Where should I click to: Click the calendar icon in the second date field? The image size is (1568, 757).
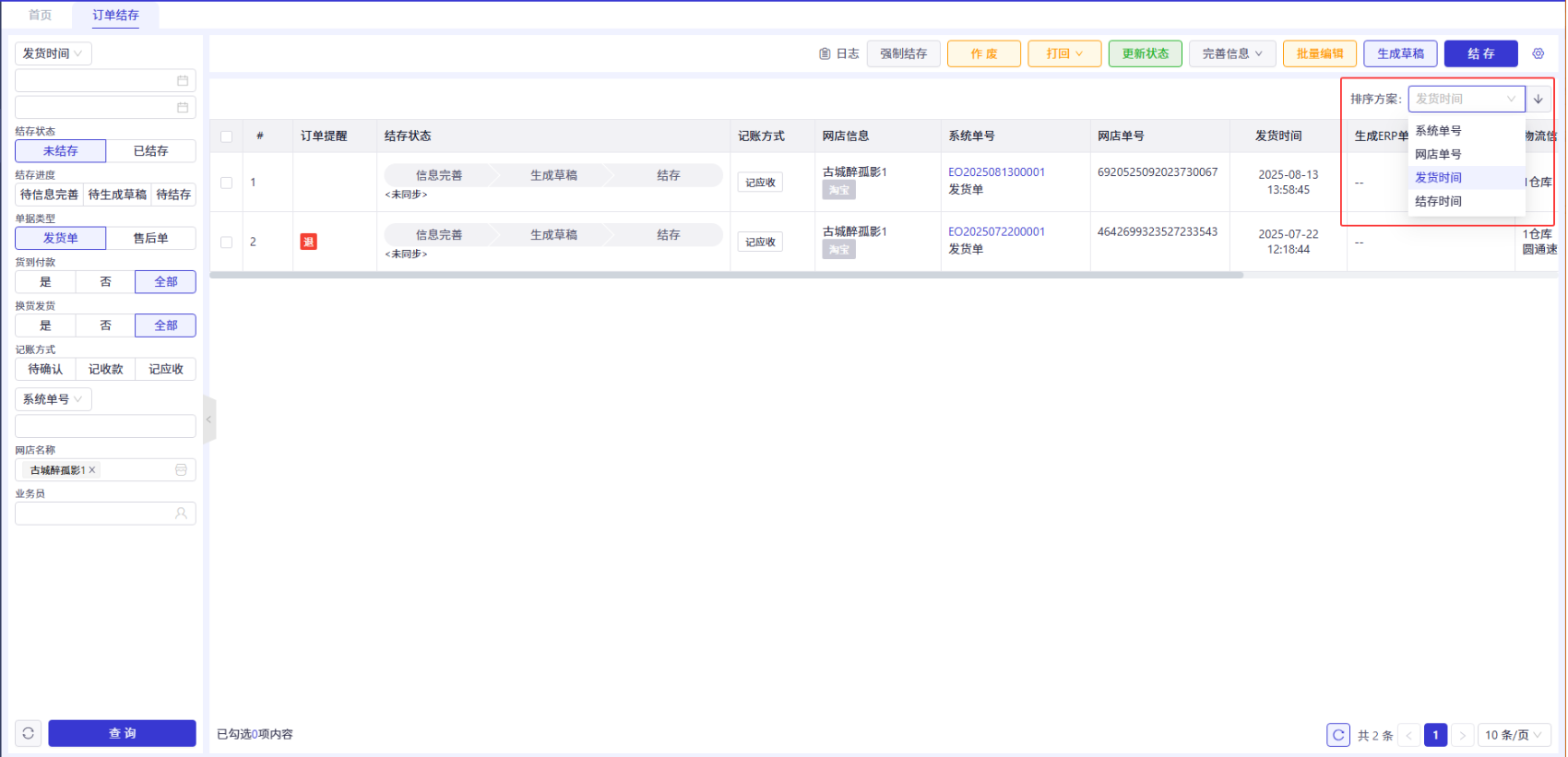click(183, 107)
